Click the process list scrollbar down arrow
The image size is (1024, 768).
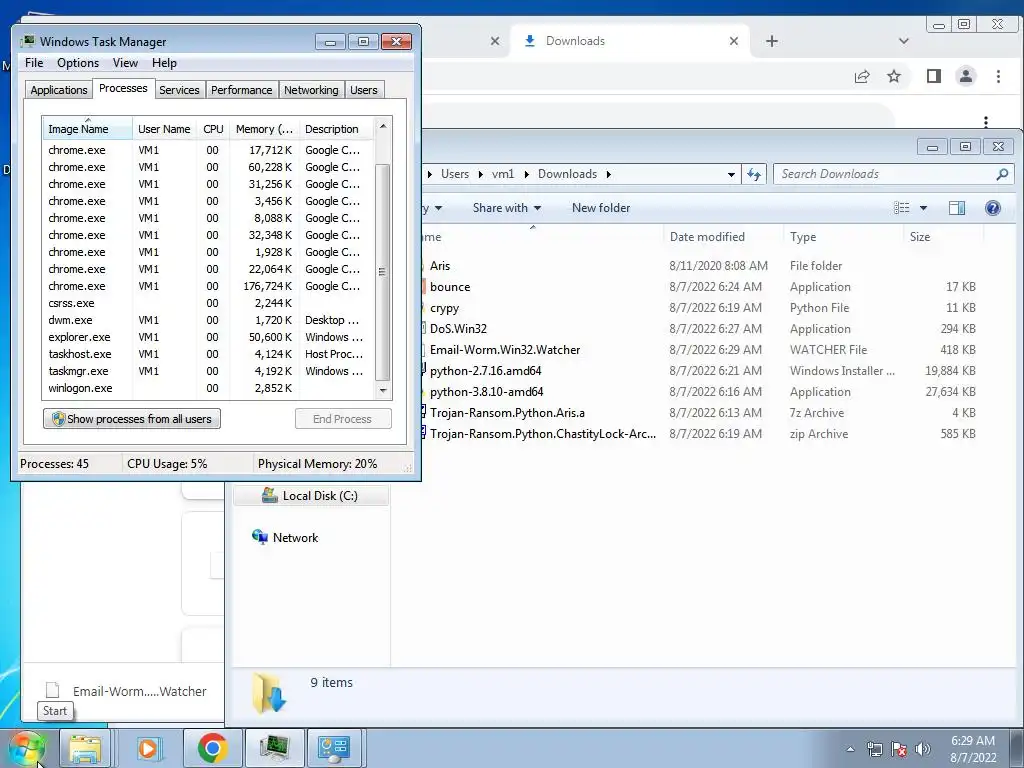pos(383,390)
